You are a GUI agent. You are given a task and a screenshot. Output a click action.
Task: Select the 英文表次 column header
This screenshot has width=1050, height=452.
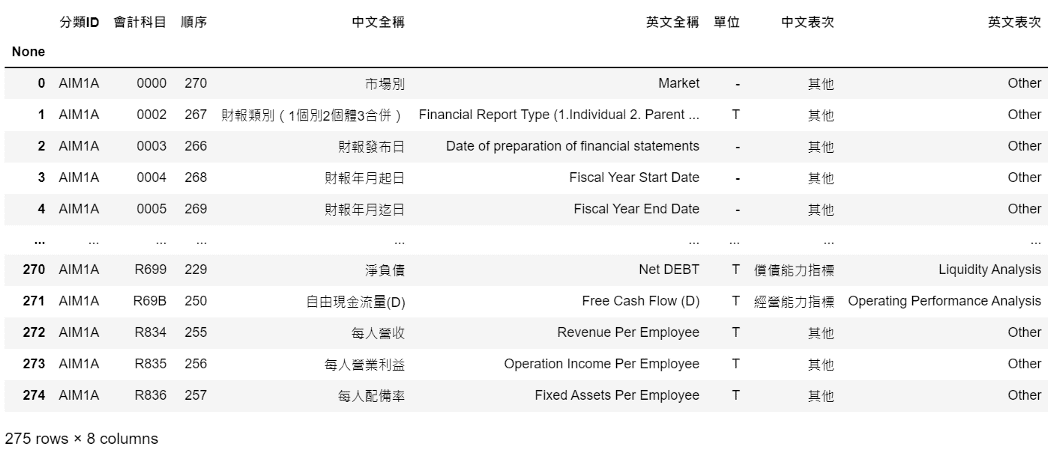1014,22
